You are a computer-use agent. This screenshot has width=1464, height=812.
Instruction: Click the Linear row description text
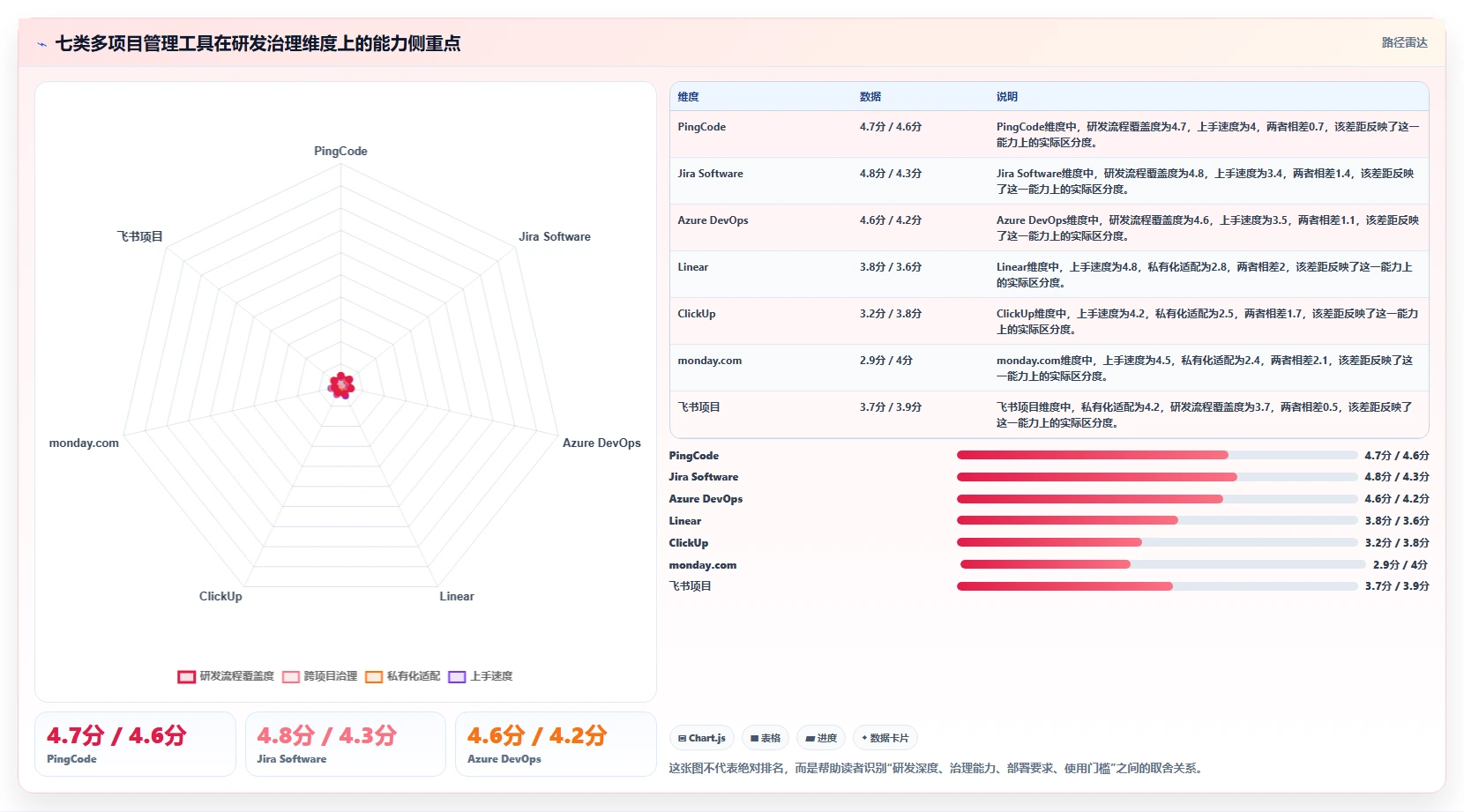[x=1205, y=275]
